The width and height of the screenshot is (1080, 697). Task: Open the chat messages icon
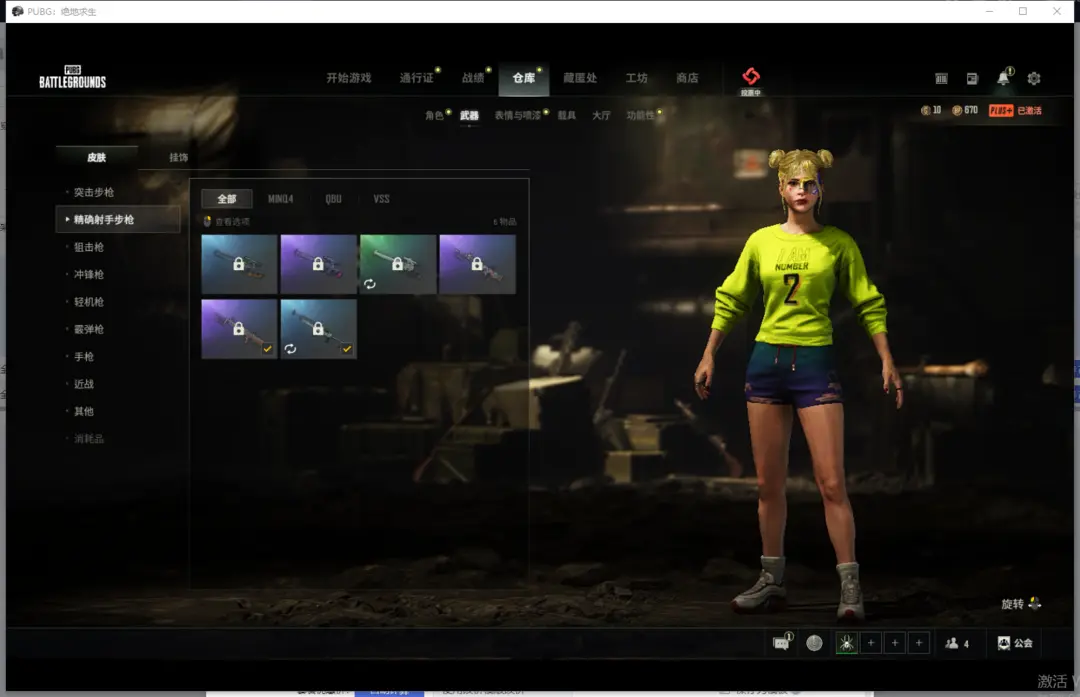click(x=781, y=643)
